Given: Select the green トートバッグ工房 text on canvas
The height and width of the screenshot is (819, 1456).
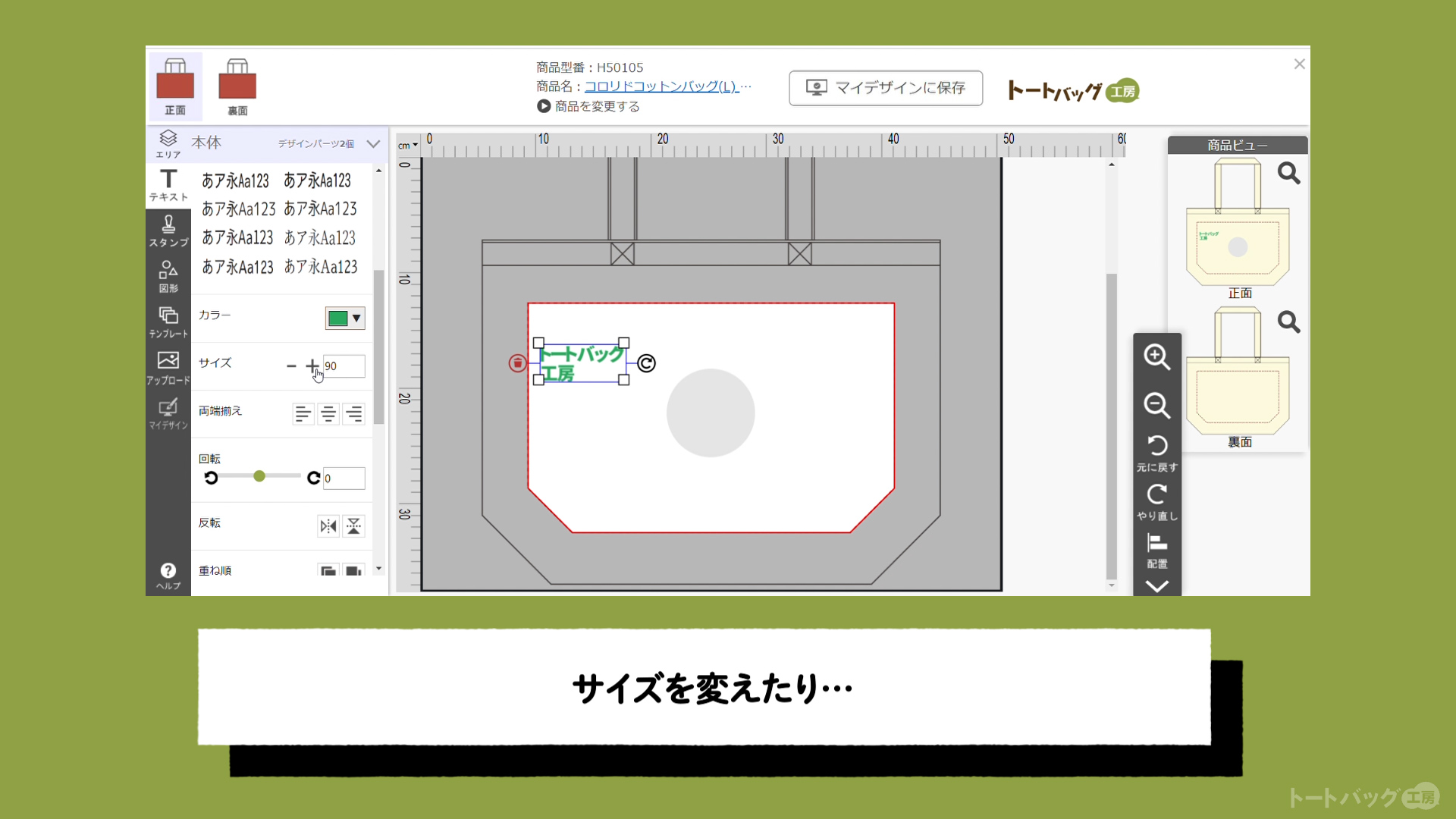Looking at the screenshot, I should tap(582, 363).
